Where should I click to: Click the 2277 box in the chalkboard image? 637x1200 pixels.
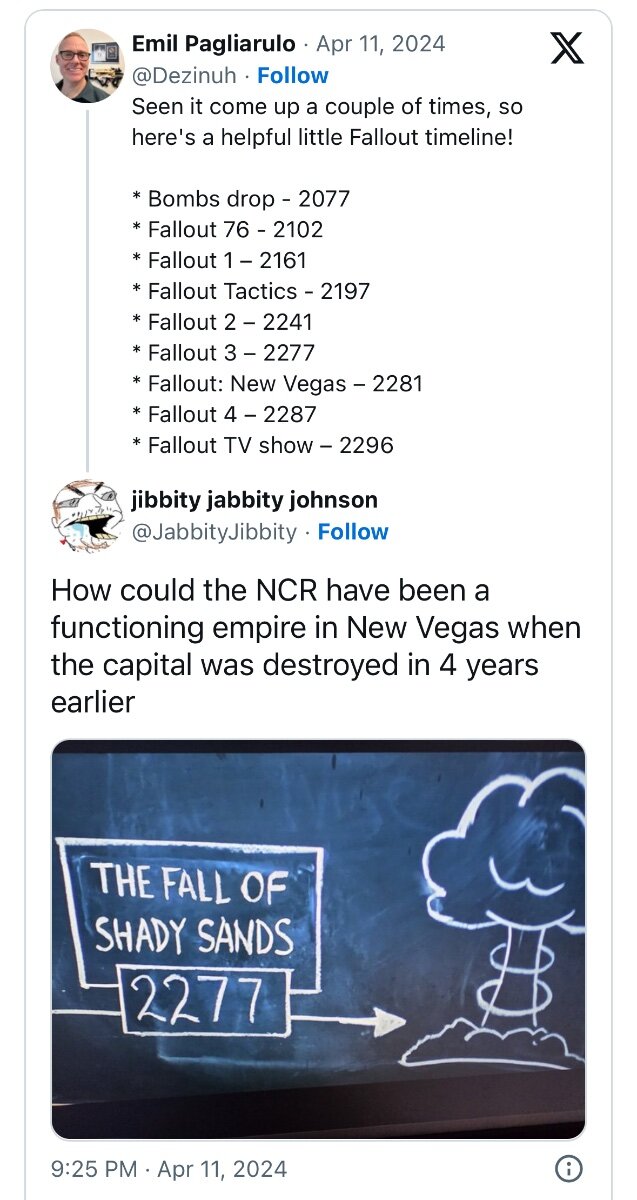pos(203,998)
